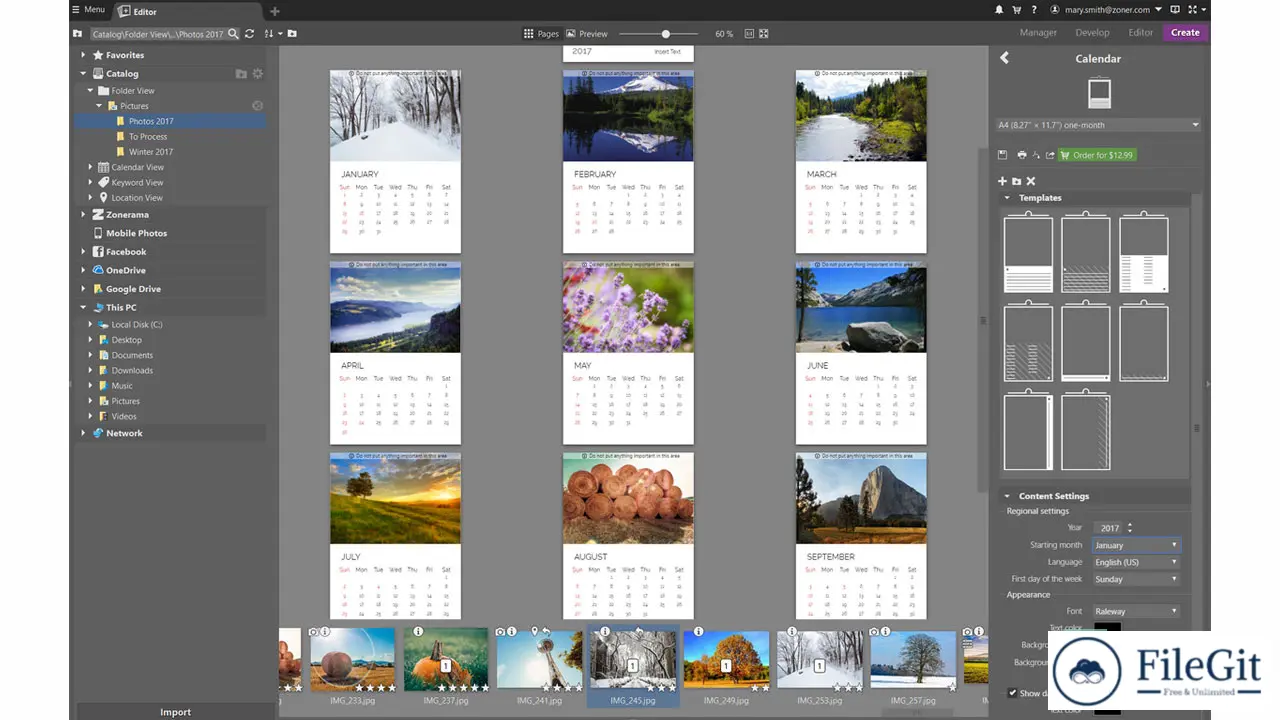Open the To Process folder

point(148,137)
